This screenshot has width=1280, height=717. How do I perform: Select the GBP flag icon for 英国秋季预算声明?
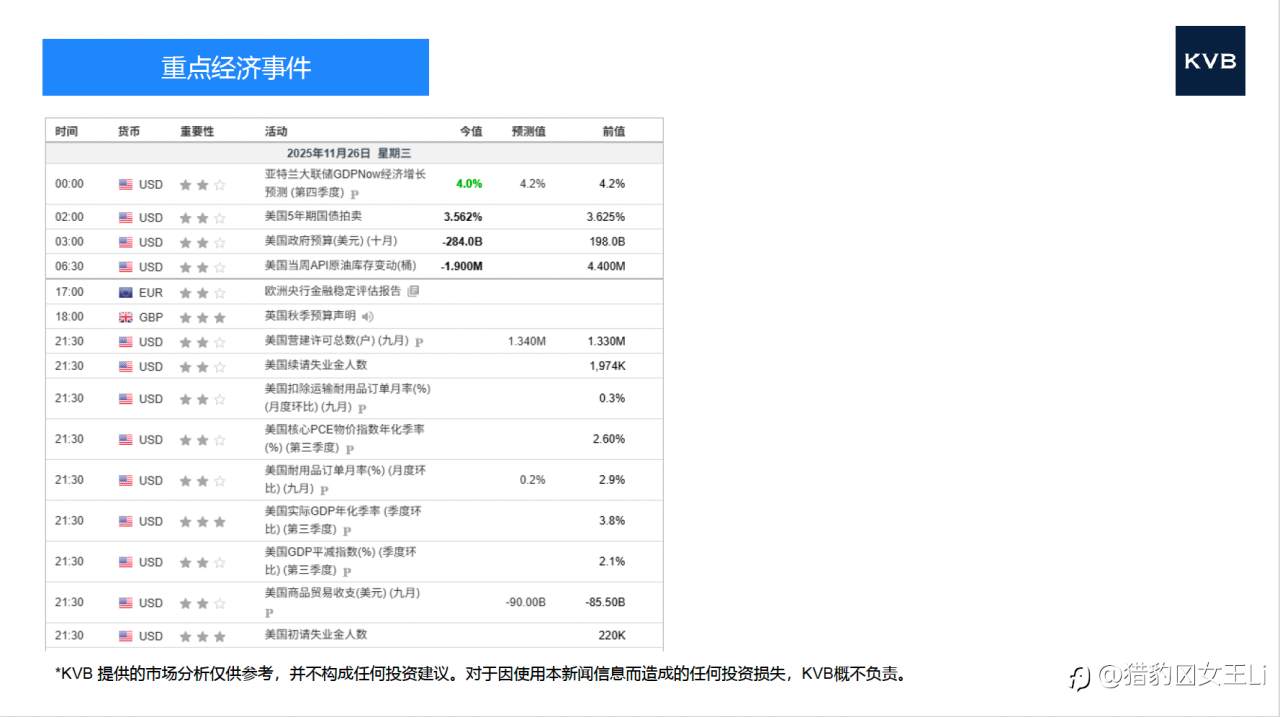pyautogui.click(x=124, y=317)
